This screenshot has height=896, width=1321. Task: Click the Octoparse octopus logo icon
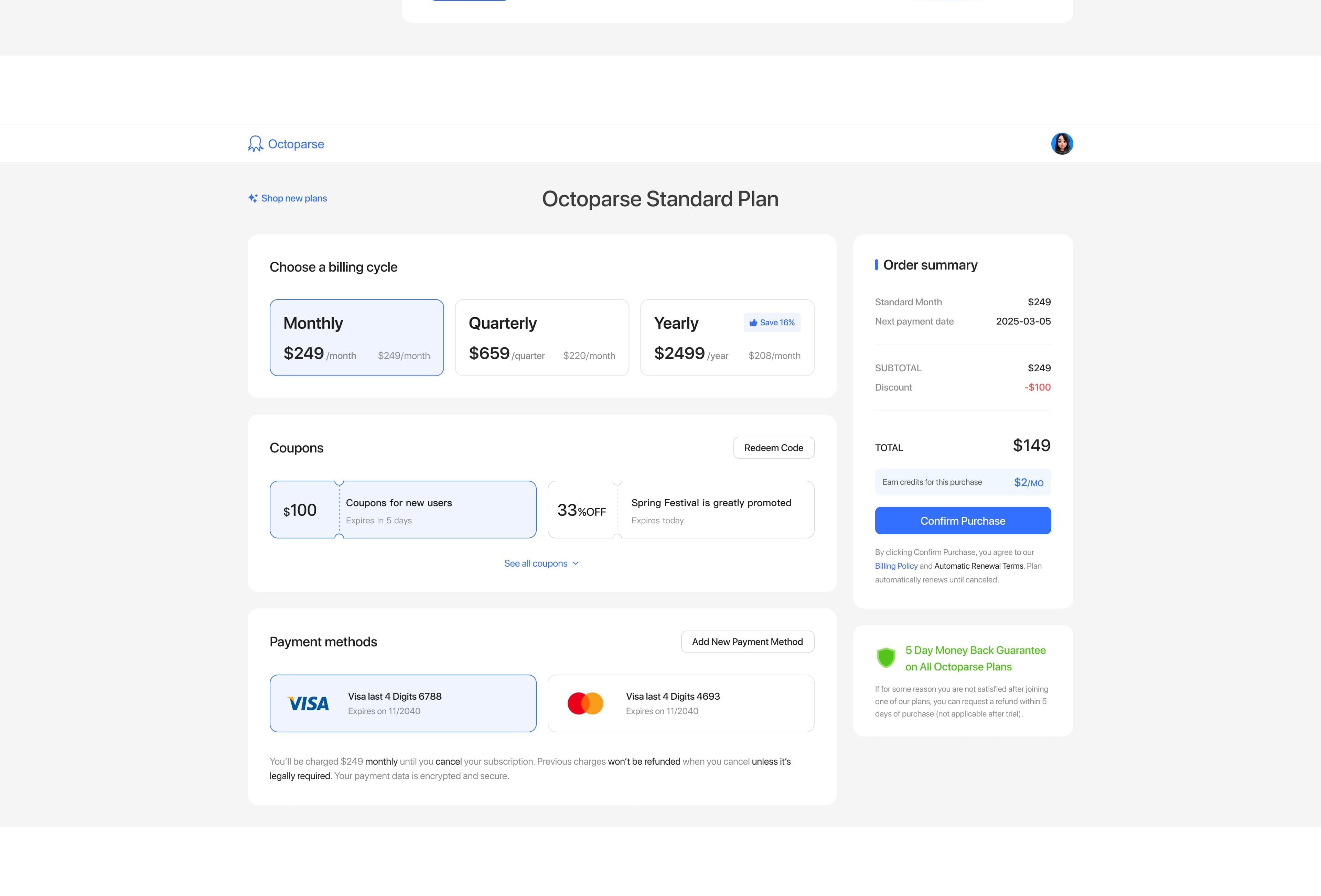click(x=255, y=144)
